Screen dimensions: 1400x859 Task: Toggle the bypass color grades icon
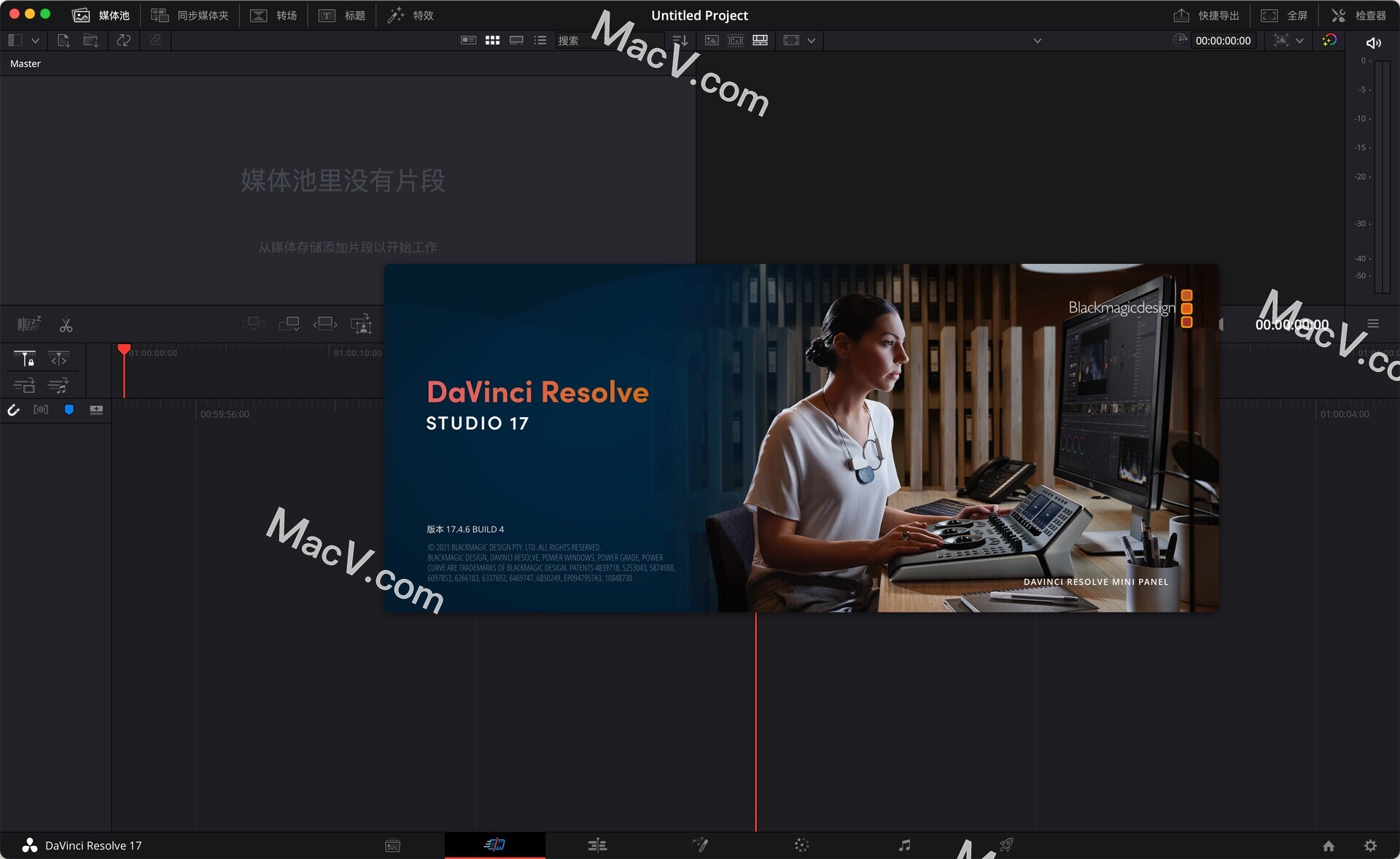(x=1329, y=40)
